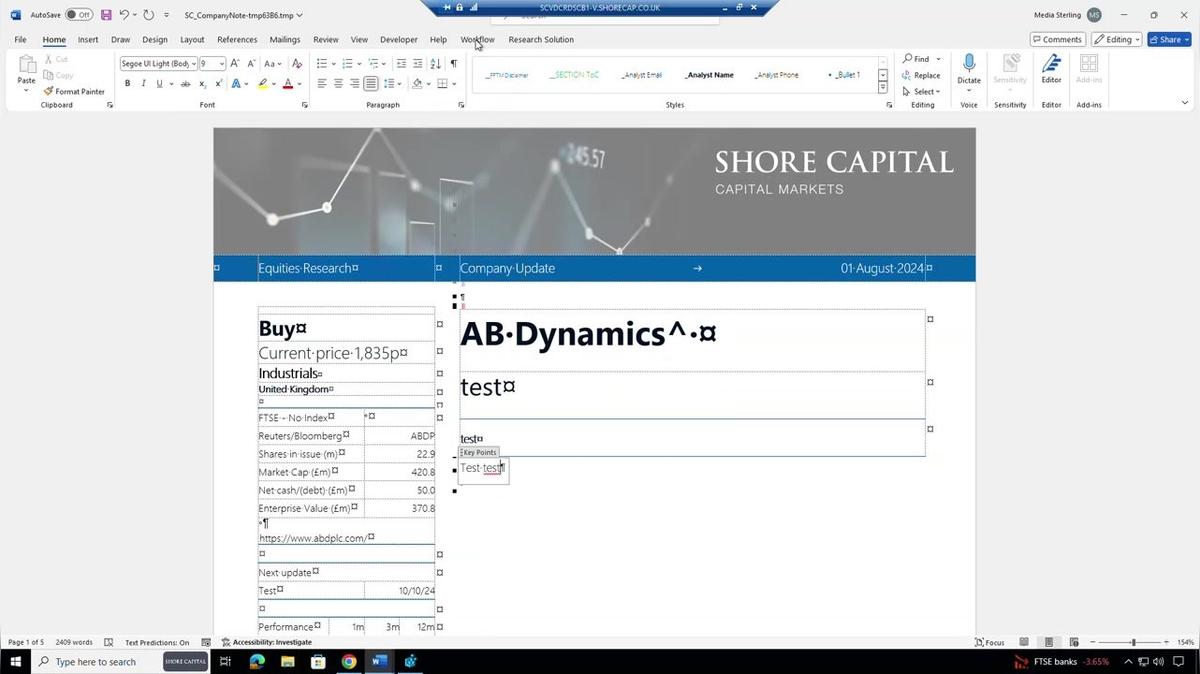Toggle the AutoSave switch
Screen dimensions: 1200x674
coord(78,15)
